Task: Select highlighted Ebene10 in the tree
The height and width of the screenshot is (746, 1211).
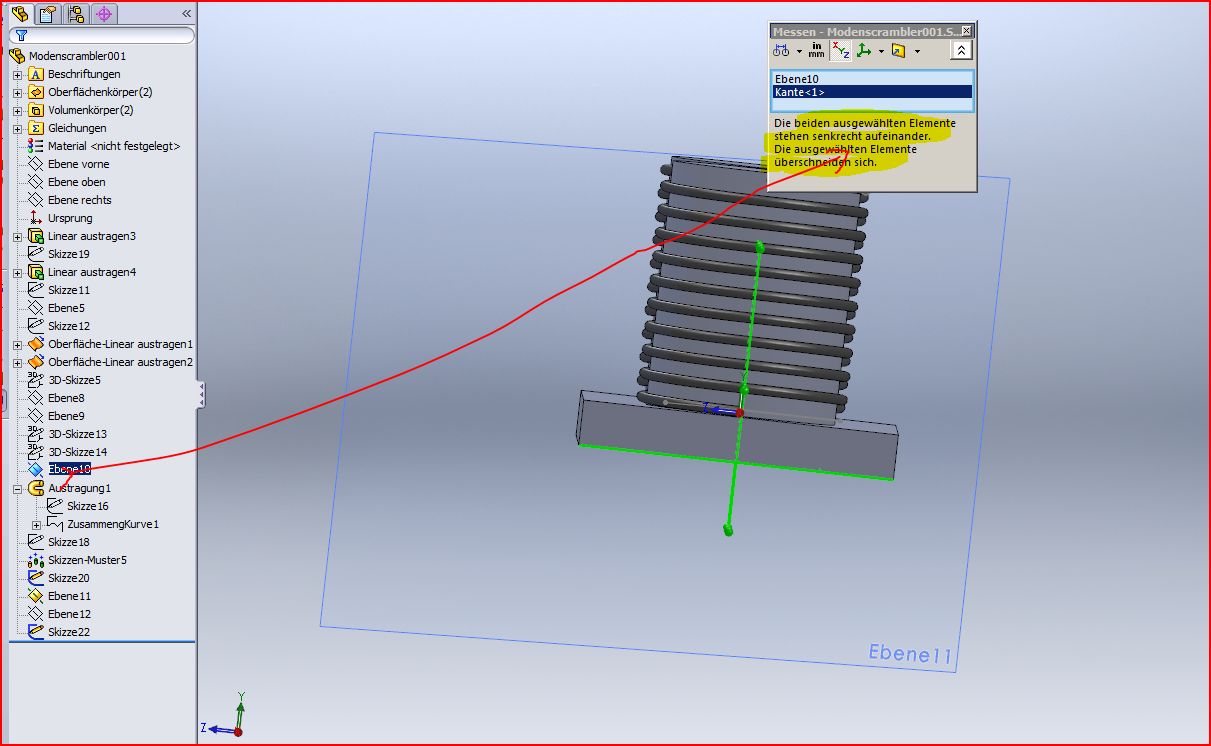Action: point(69,470)
